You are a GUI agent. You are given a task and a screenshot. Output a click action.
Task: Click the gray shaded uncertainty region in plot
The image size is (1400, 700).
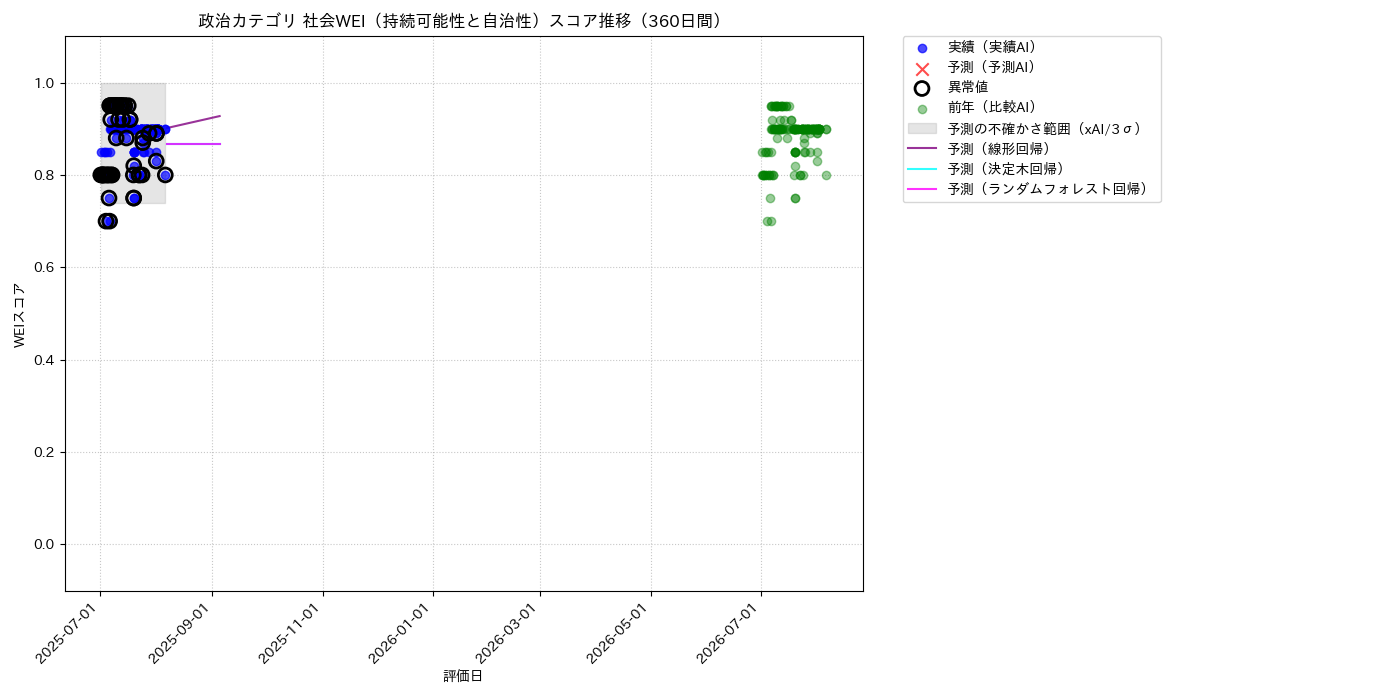click(133, 143)
